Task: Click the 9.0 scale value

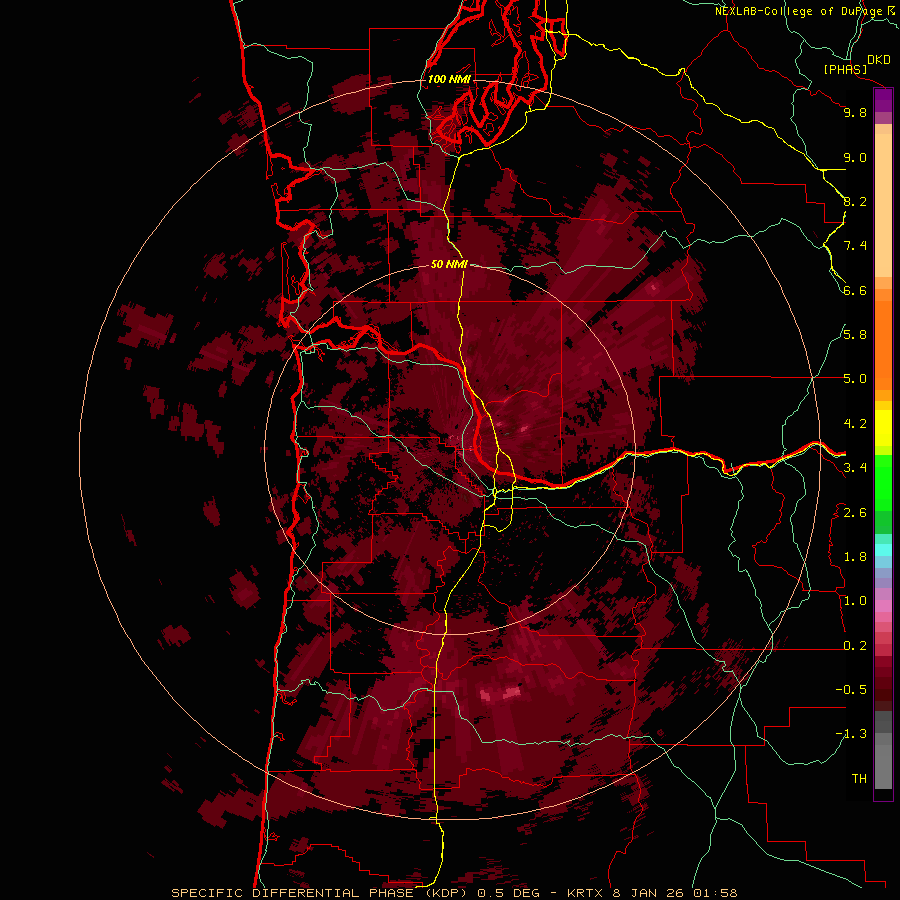Action: 855,157
